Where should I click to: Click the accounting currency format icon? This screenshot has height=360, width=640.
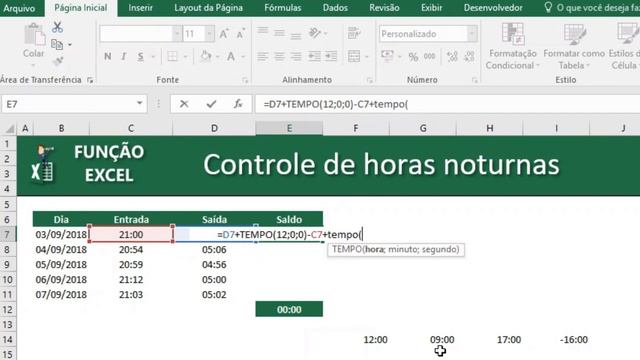[x=387, y=56]
